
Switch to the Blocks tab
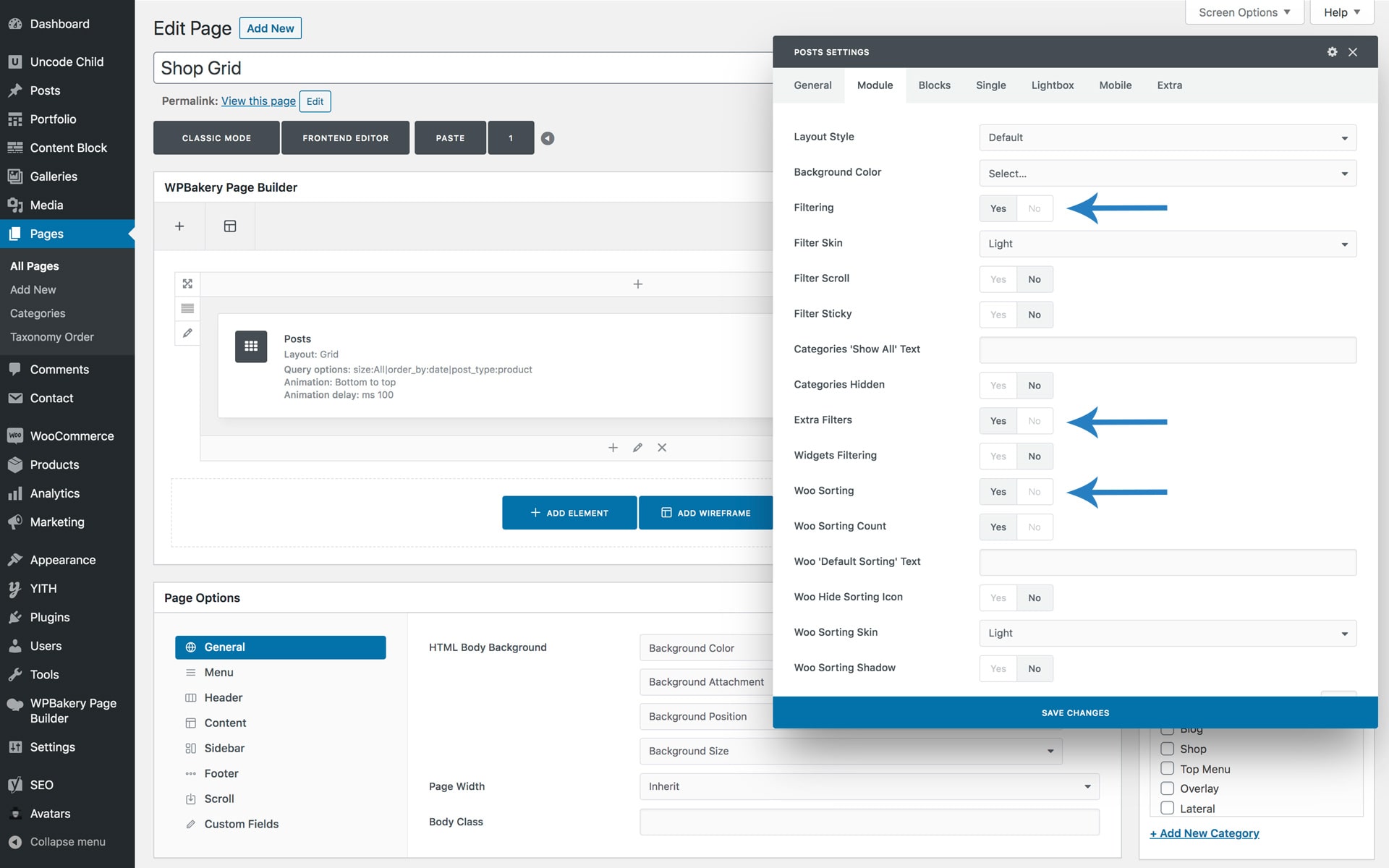pos(934,85)
